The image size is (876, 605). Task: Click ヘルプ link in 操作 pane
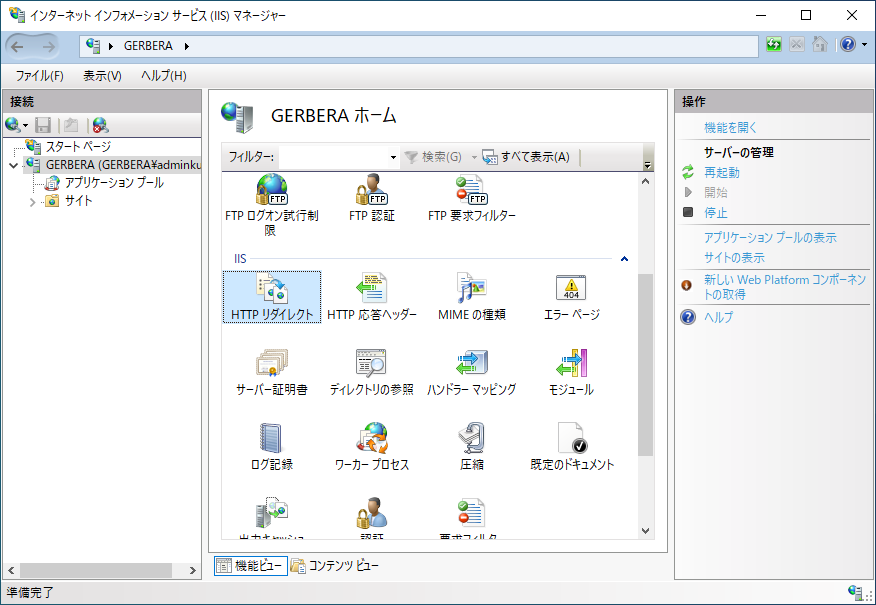[x=718, y=317]
